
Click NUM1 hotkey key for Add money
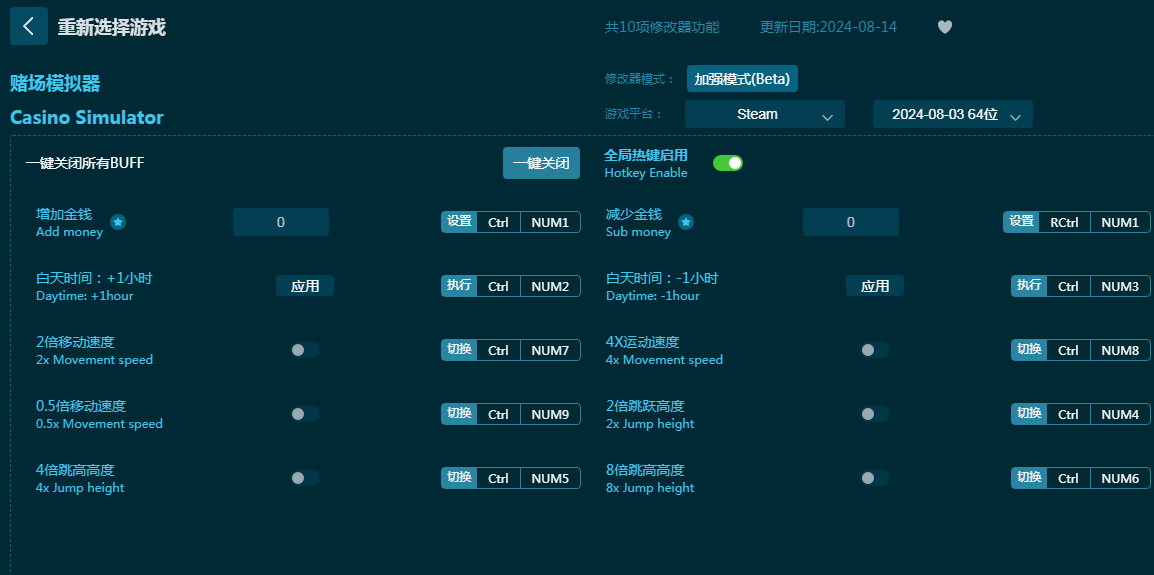(x=550, y=222)
